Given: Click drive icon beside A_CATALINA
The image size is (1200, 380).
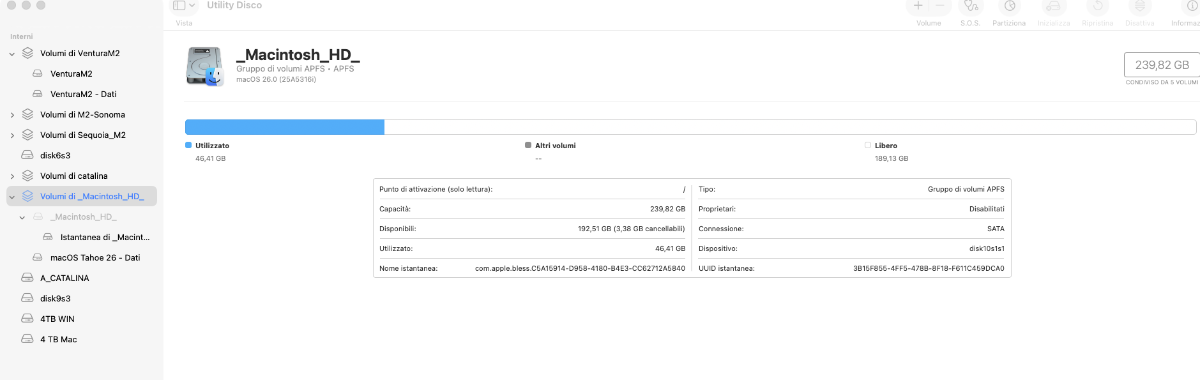Looking at the screenshot, I should (28, 278).
